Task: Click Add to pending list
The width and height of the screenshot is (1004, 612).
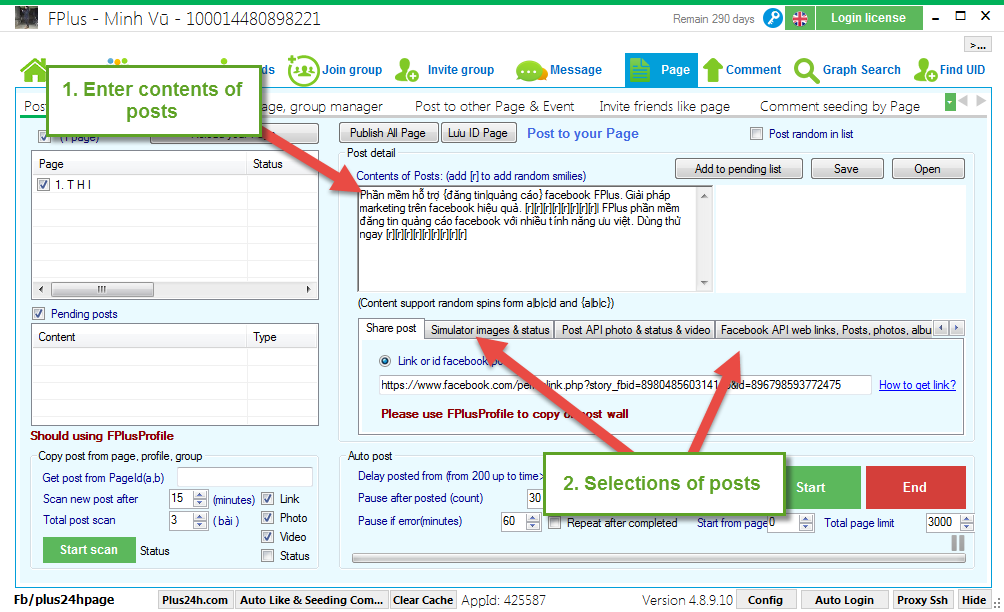Action: (x=738, y=168)
